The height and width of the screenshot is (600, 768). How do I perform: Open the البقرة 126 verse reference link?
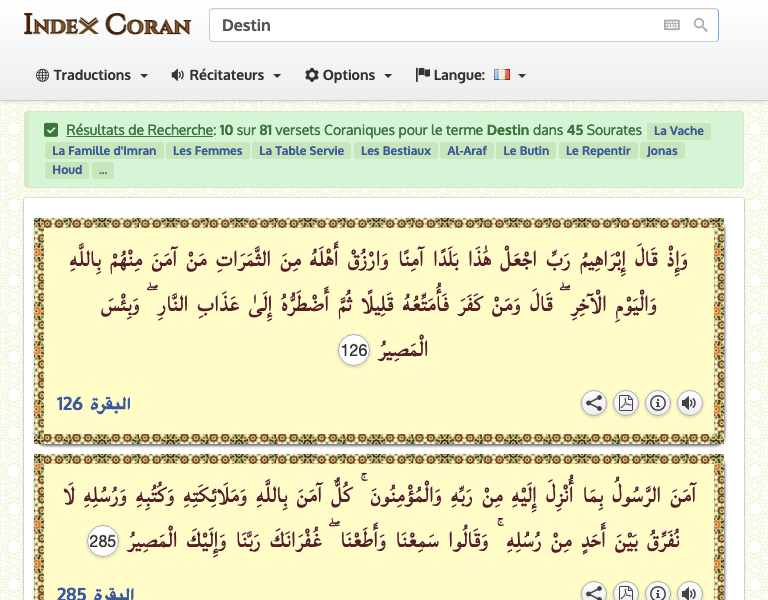coord(94,404)
